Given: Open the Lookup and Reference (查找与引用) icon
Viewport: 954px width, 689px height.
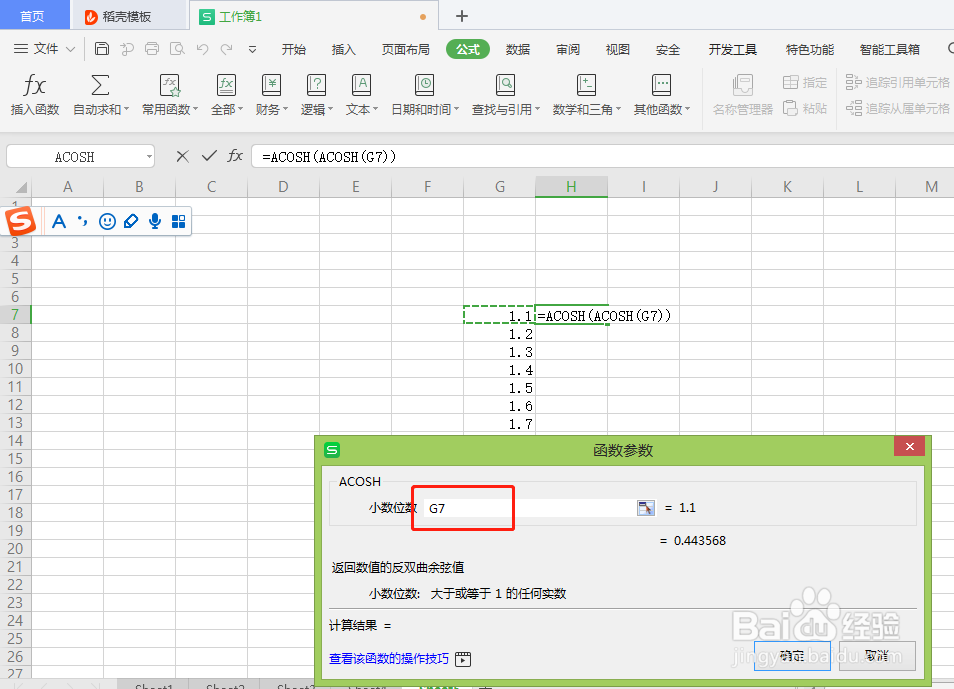Looking at the screenshot, I should (x=505, y=85).
